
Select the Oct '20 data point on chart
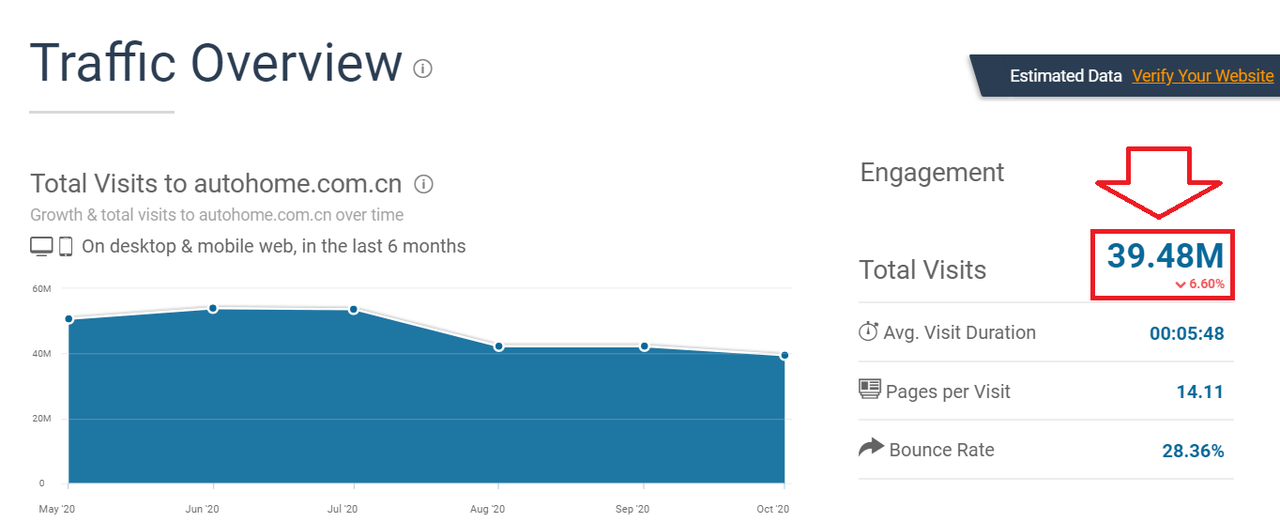click(785, 355)
